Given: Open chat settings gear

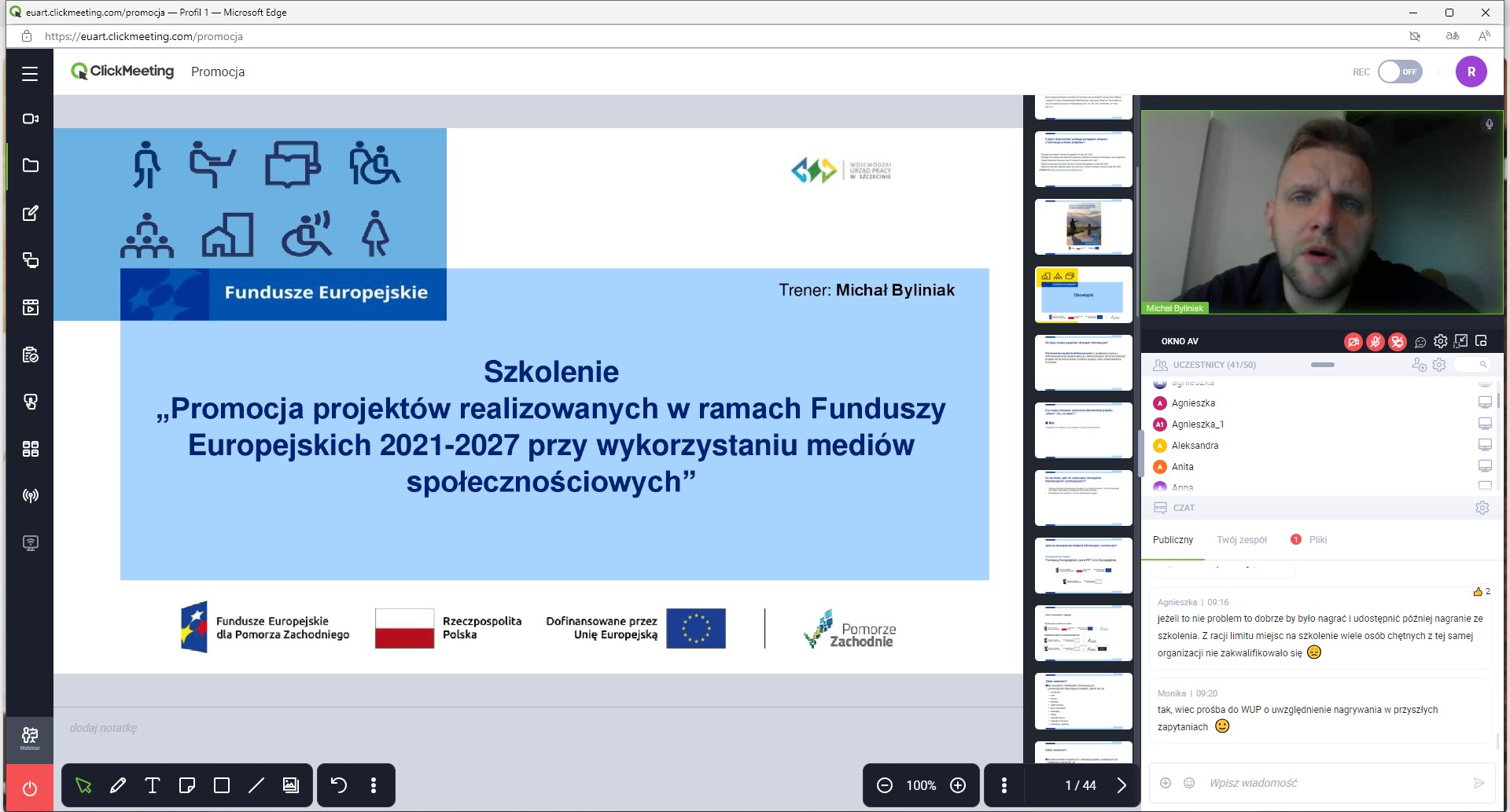Looking at the screenshot, I should [x=1482, y=508].
